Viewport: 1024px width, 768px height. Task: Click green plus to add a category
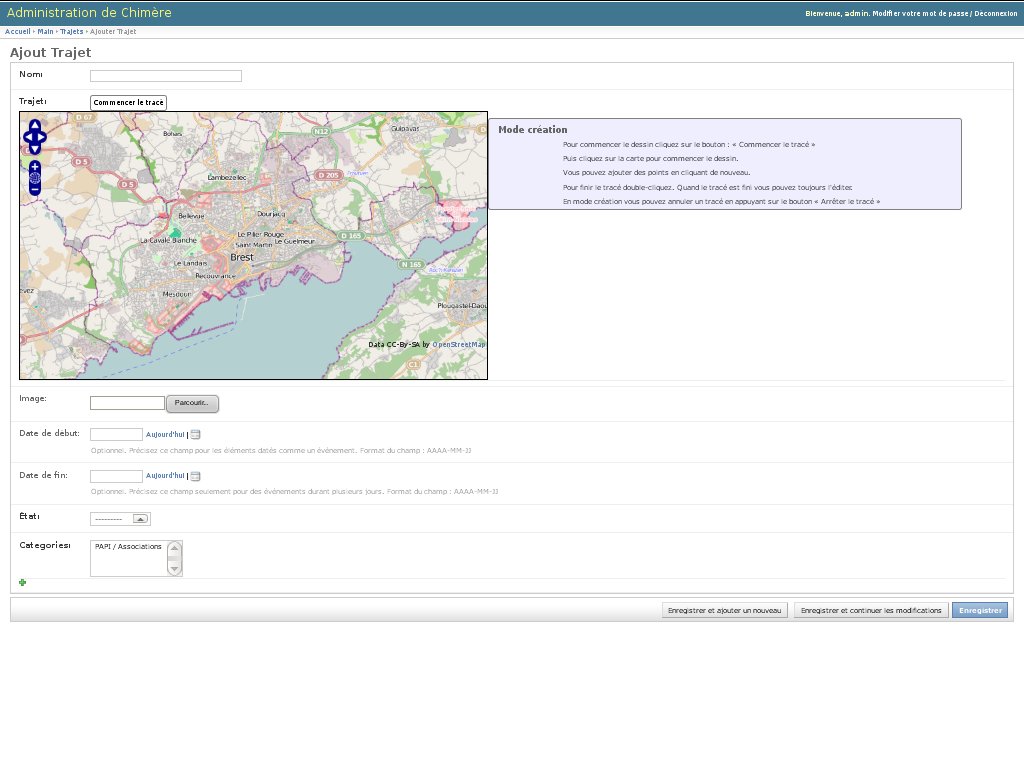pyautogui.click(x=23, y=582)
